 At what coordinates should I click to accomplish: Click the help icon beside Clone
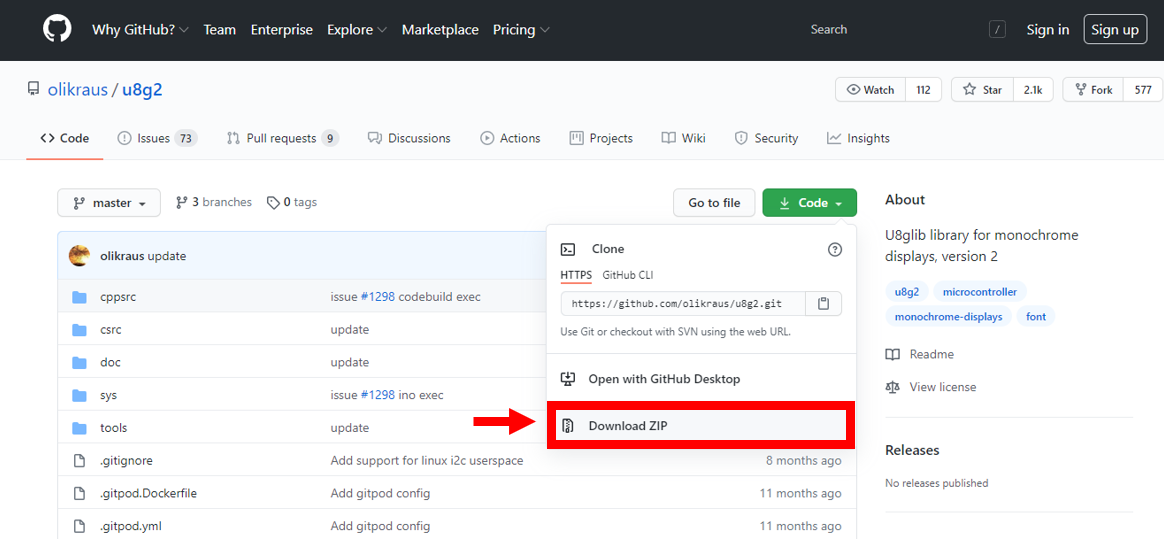pos(835,249)
